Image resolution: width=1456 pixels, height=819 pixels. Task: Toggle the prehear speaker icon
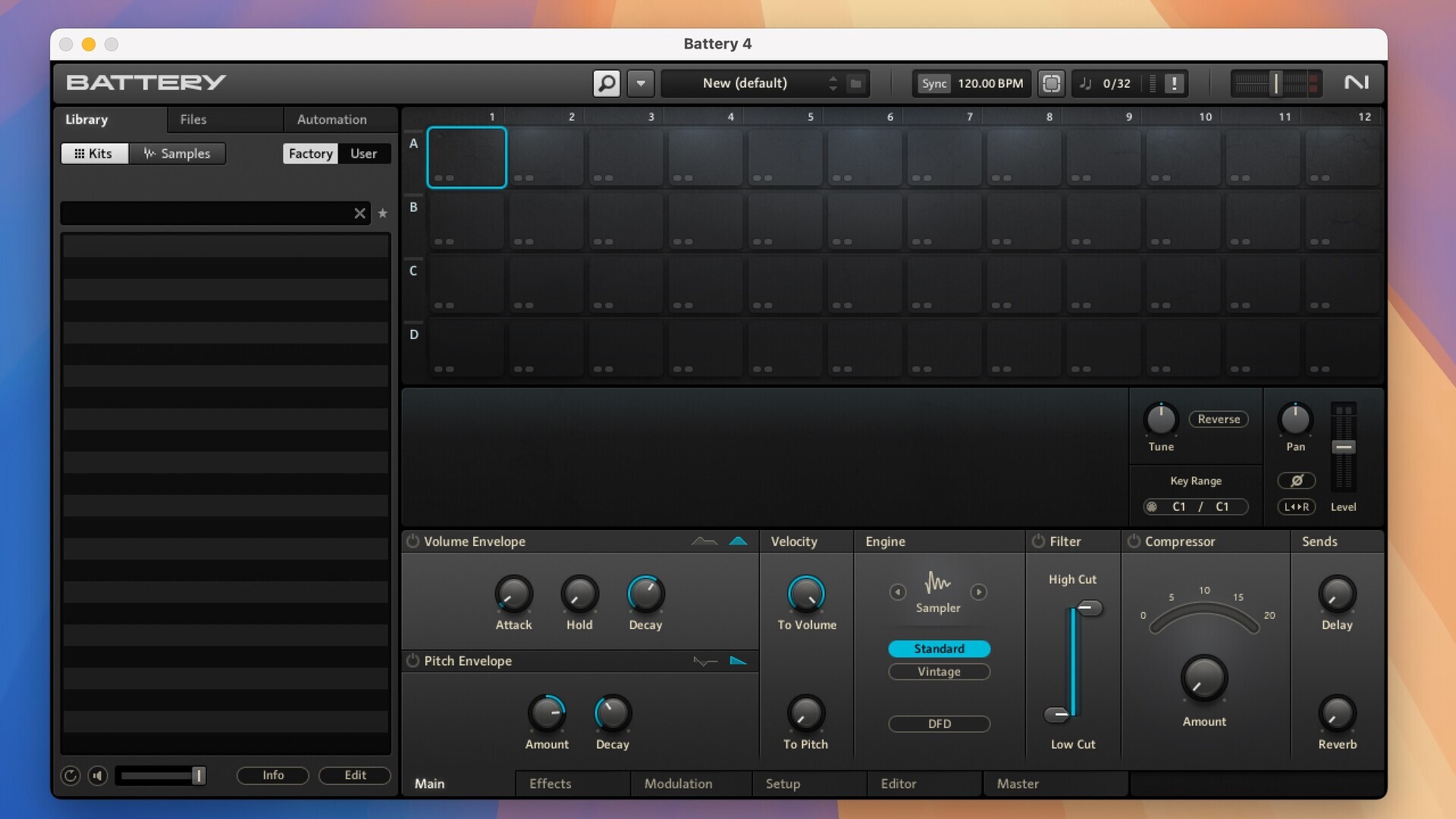coord(97,776)
